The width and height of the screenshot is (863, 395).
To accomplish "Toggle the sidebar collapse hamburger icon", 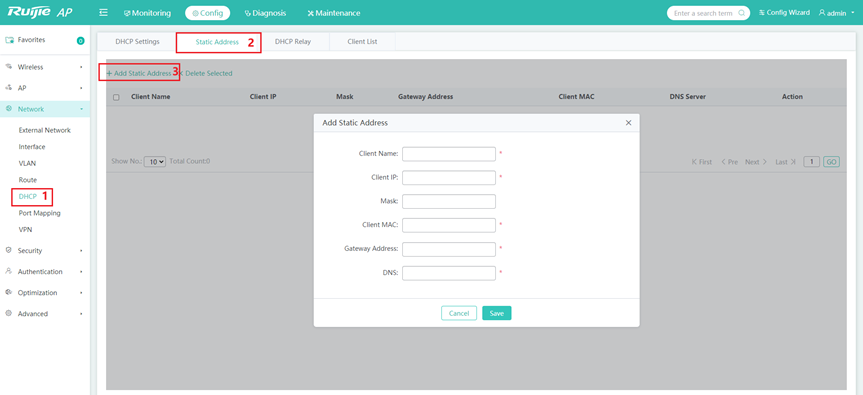I will click(103, 13).
